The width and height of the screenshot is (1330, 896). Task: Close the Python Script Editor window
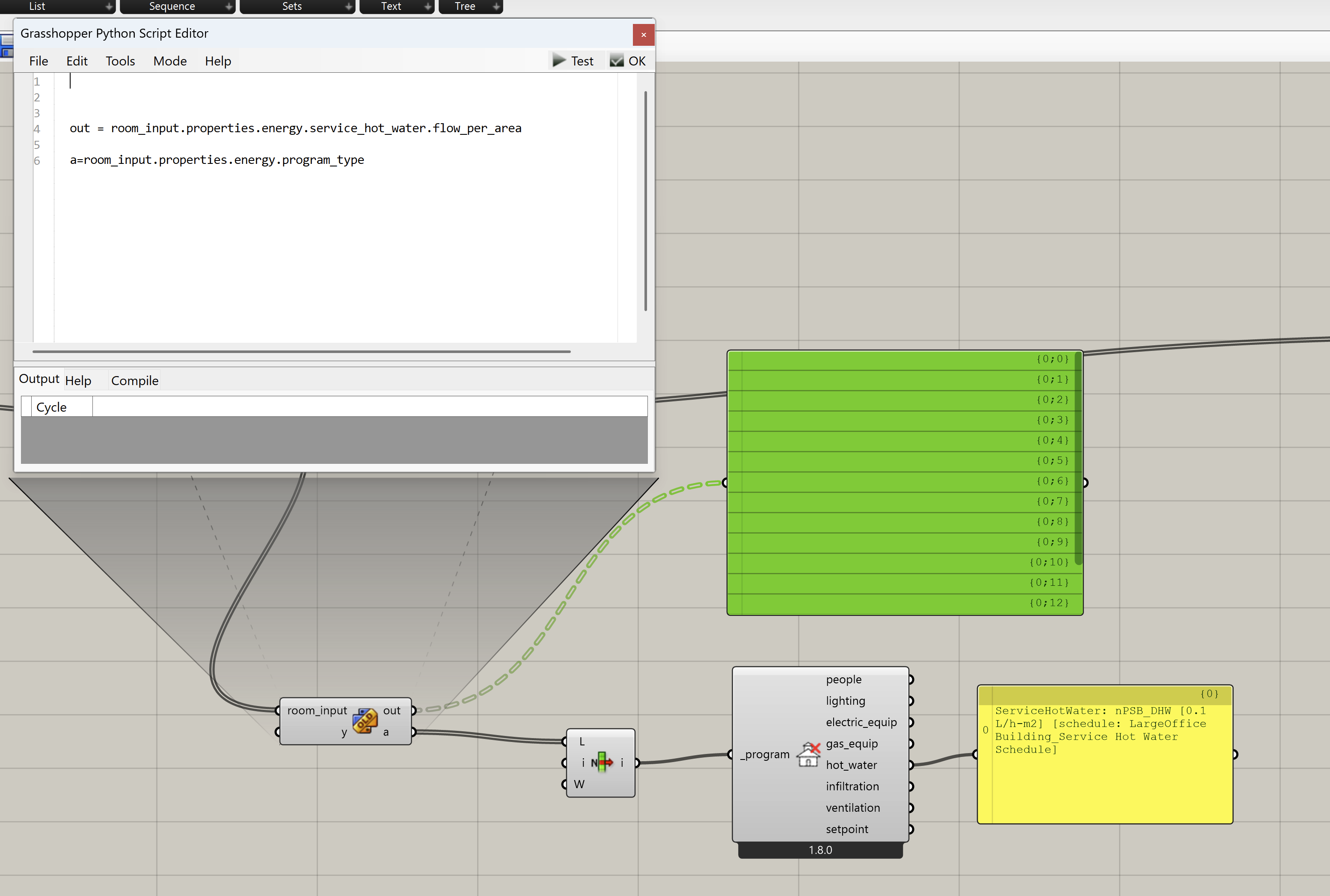tap(643, 35)
